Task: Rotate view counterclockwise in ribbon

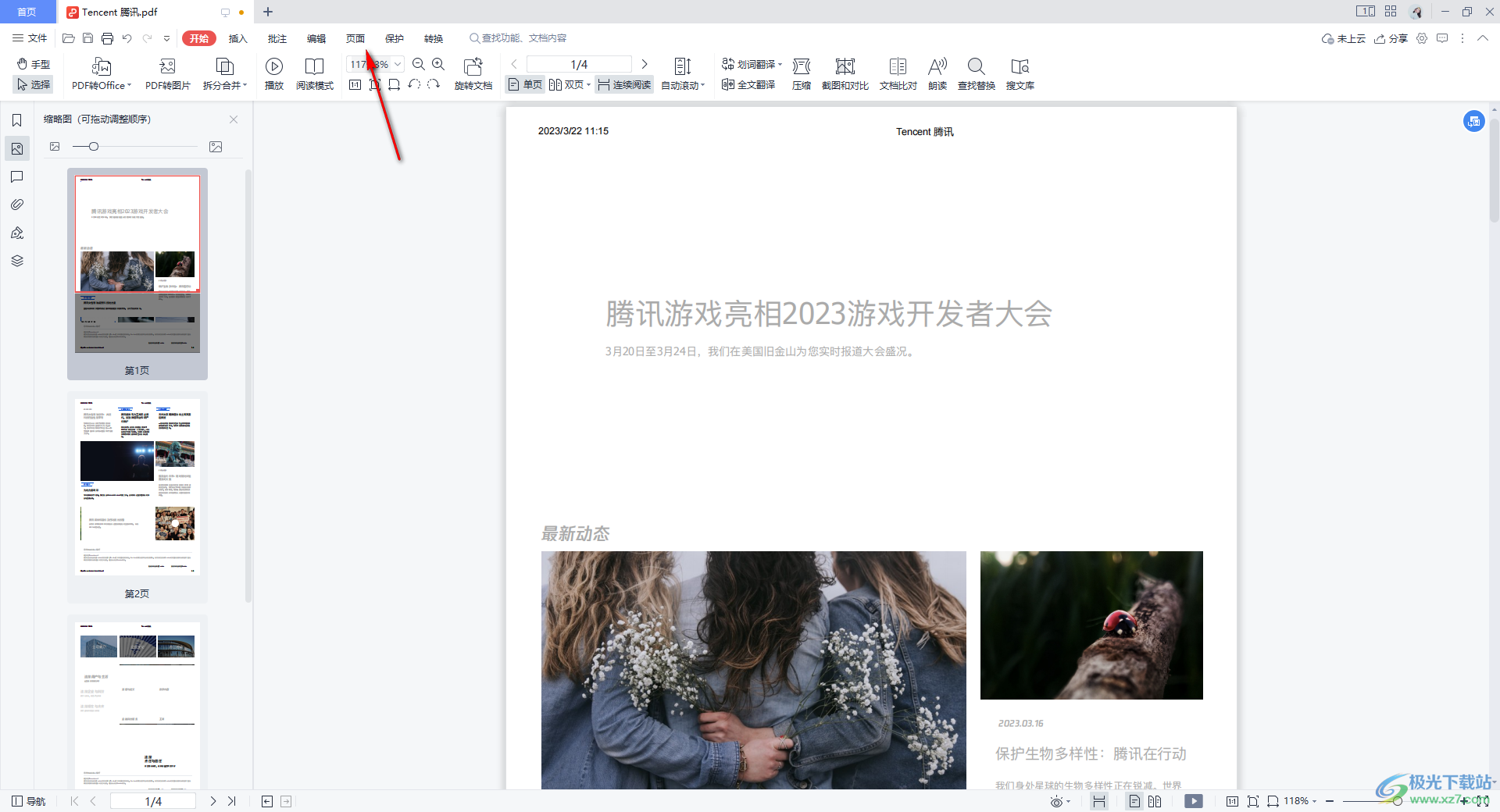Action: point(414,84)
